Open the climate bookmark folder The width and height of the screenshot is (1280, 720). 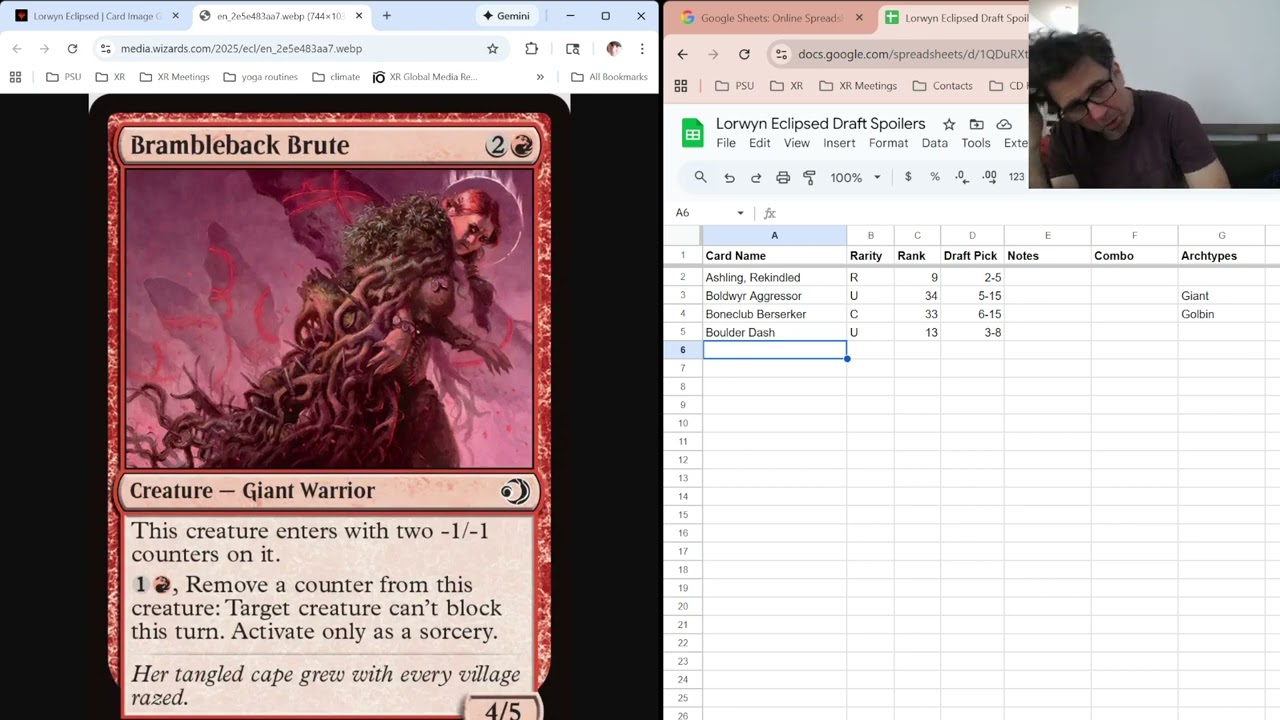tap(335, 76)
